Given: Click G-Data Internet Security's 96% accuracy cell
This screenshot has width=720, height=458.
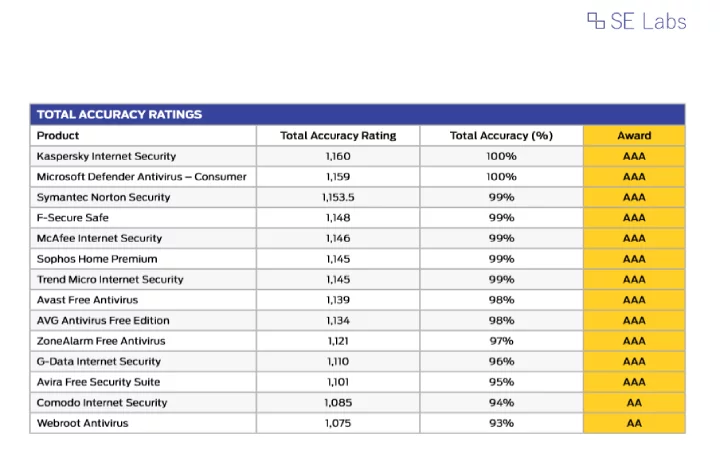Looking at the screenshot, I should pos(501,362).
